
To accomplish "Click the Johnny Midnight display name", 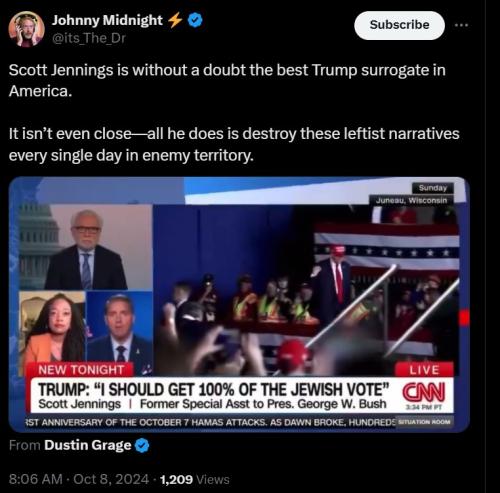I will click(107, 20).
